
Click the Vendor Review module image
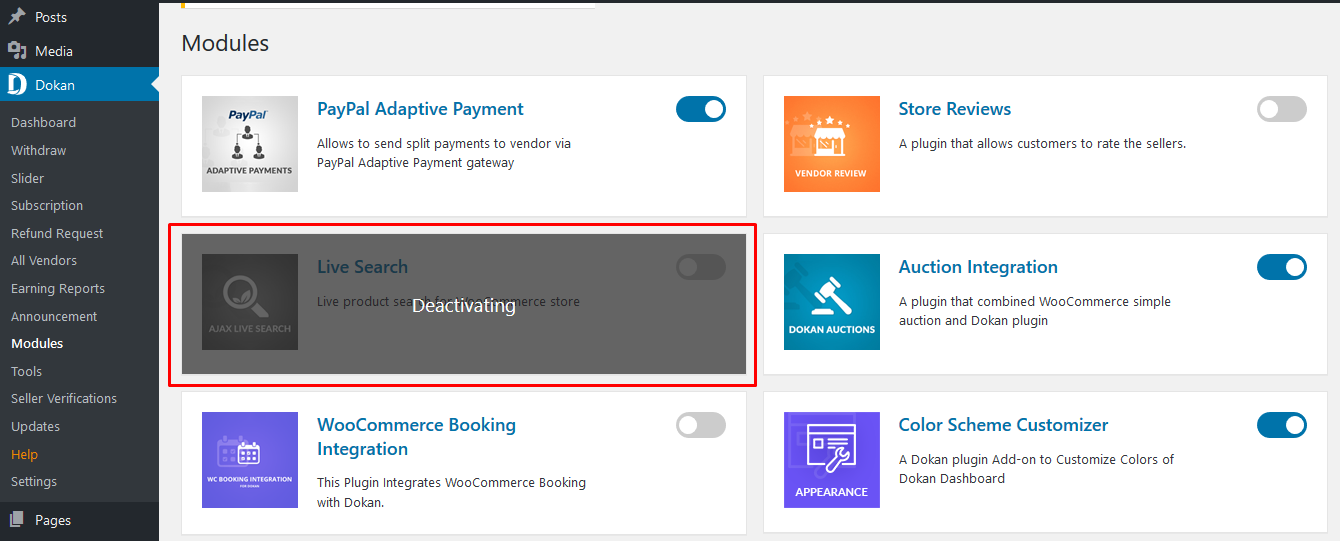point(832,144)
